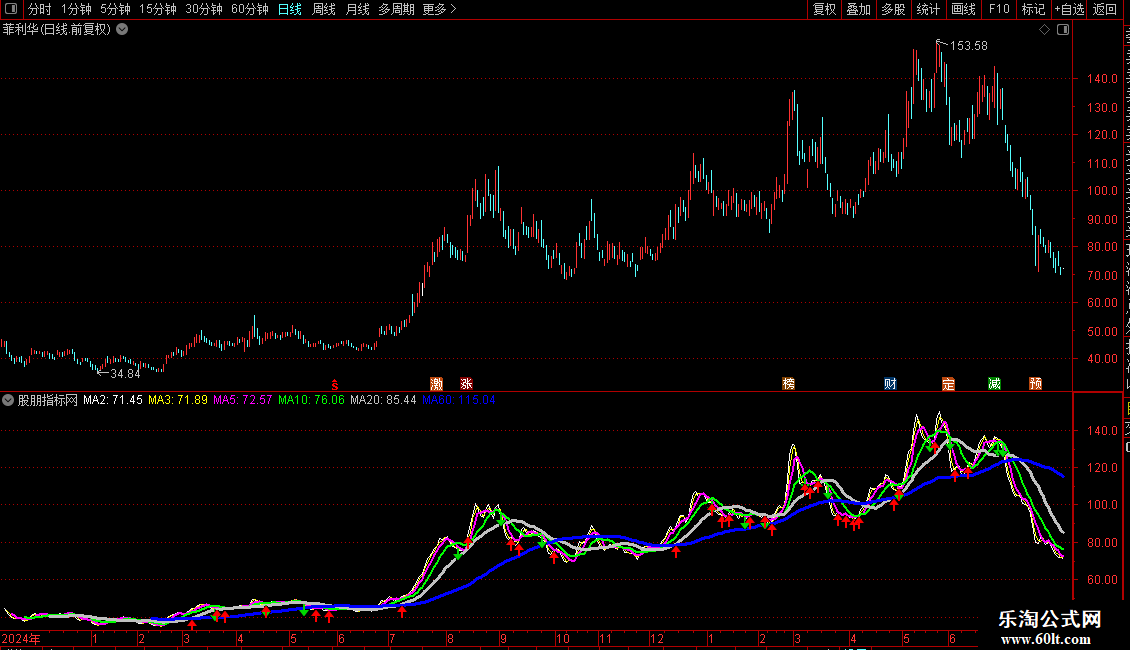
Task: Open the 统计 statistics tool
Action: point(927,9)
